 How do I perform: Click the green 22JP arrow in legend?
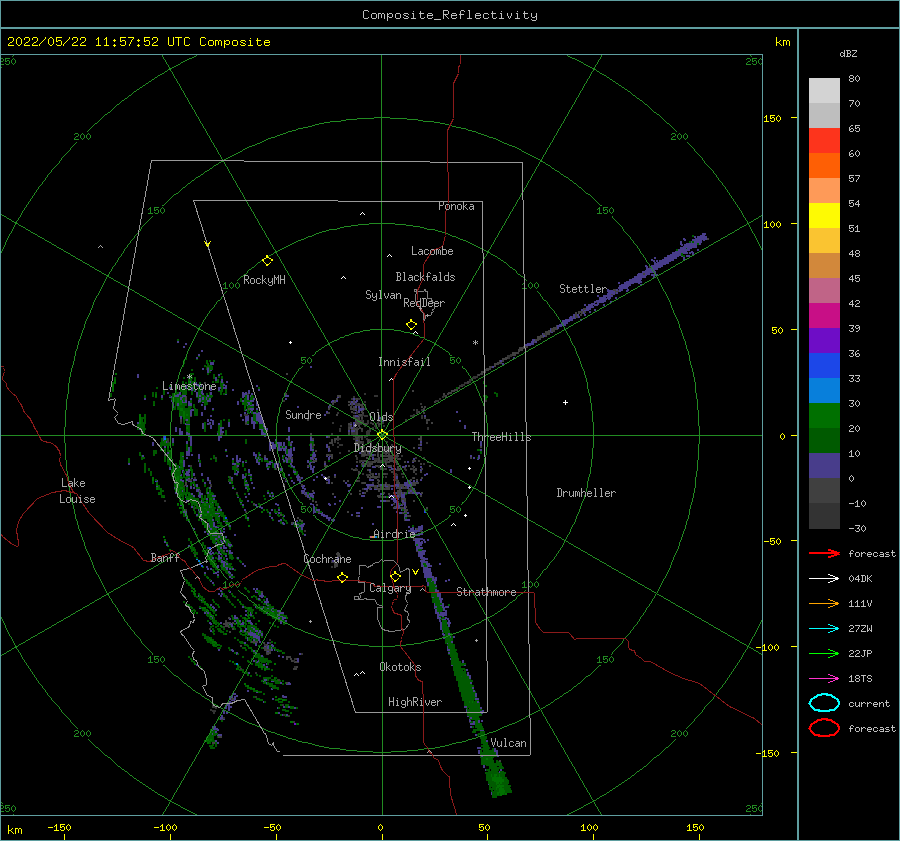(824, 653)
